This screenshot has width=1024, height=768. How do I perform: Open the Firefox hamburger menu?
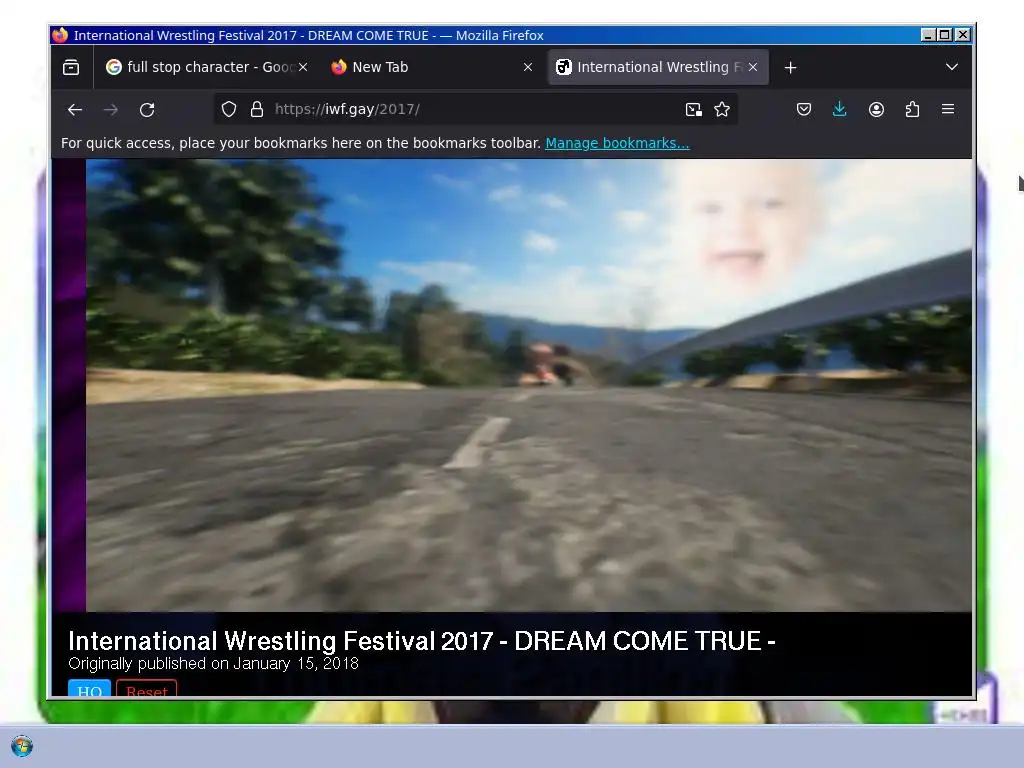pyautogui.click(x=948, y=109)
